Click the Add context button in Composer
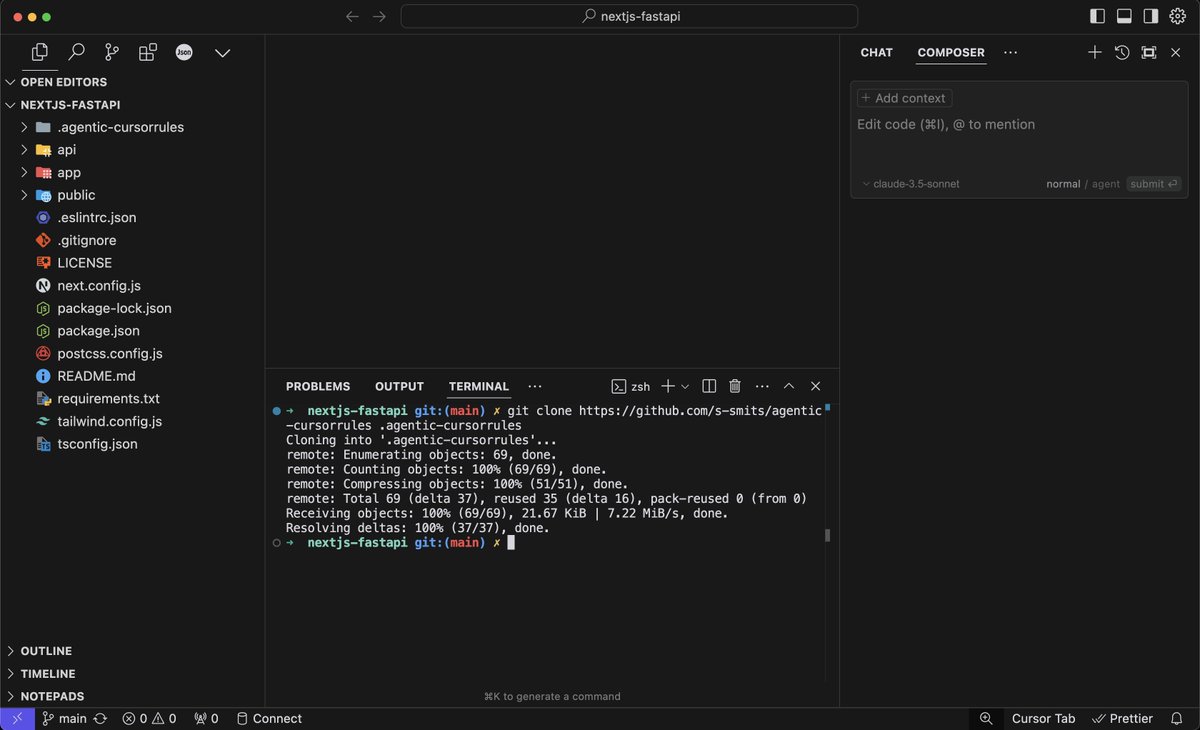The height and width of the screenshot is (730, 1200). [903, 98]
